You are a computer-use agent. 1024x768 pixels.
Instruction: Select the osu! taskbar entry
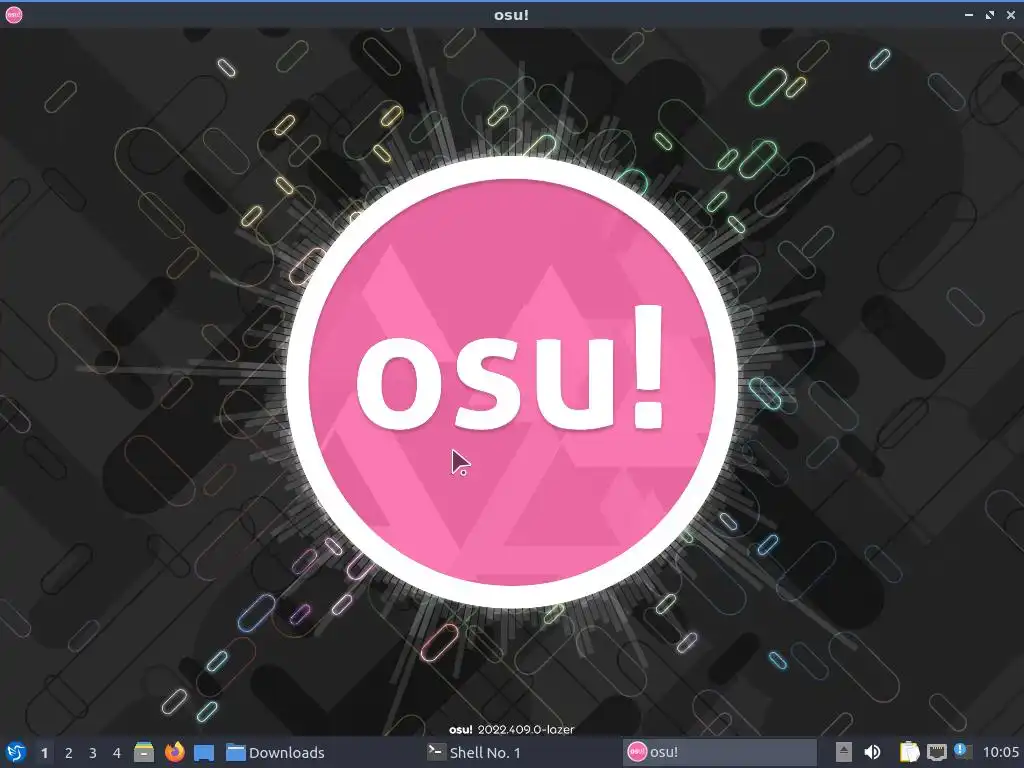[720, 752]
